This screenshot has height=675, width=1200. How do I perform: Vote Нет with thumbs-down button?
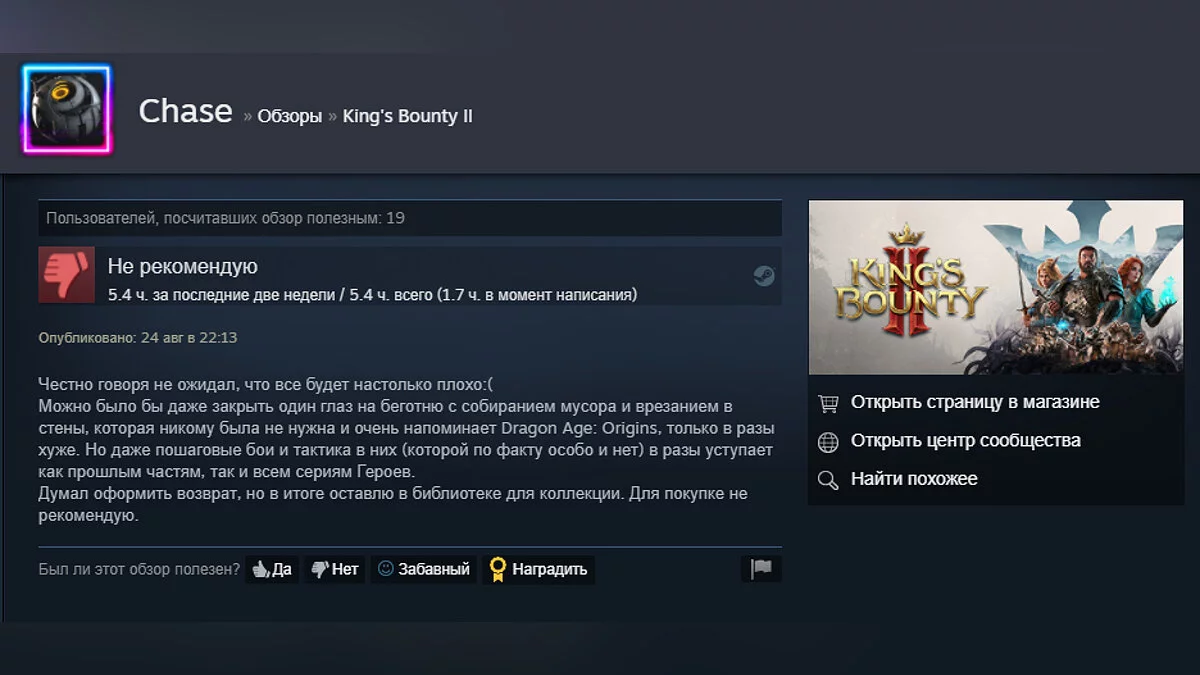point(335,569)
